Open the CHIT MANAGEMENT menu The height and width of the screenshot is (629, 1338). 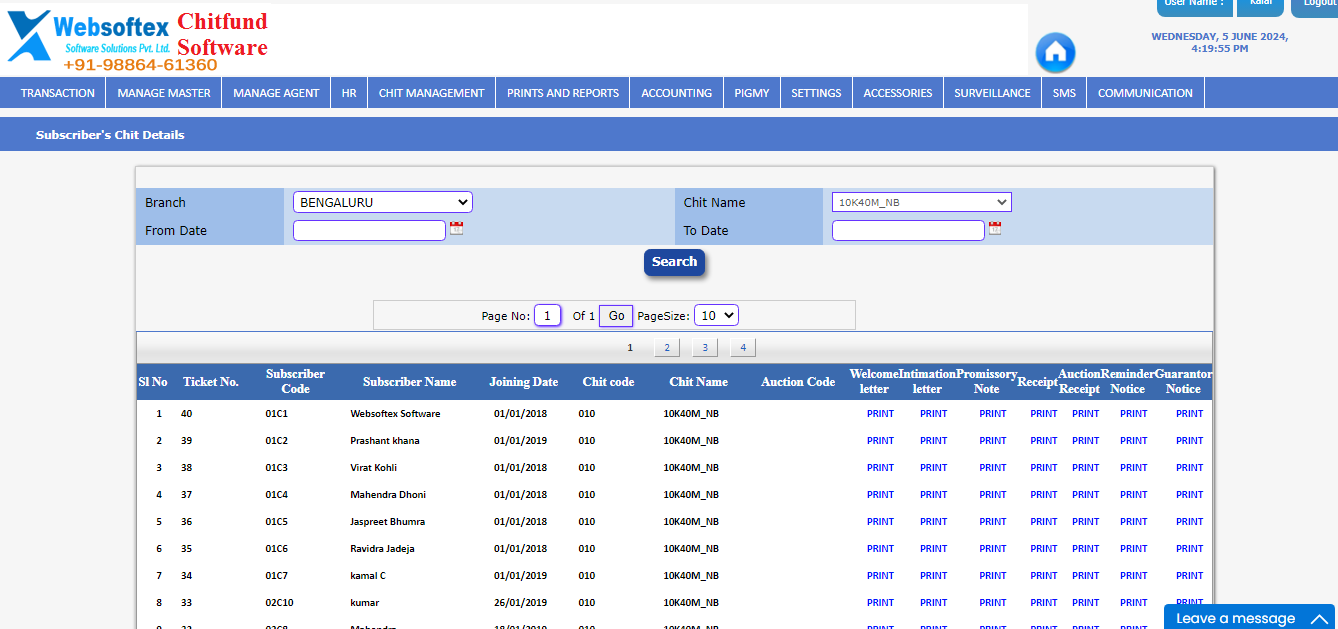click(x=430, y=92)
